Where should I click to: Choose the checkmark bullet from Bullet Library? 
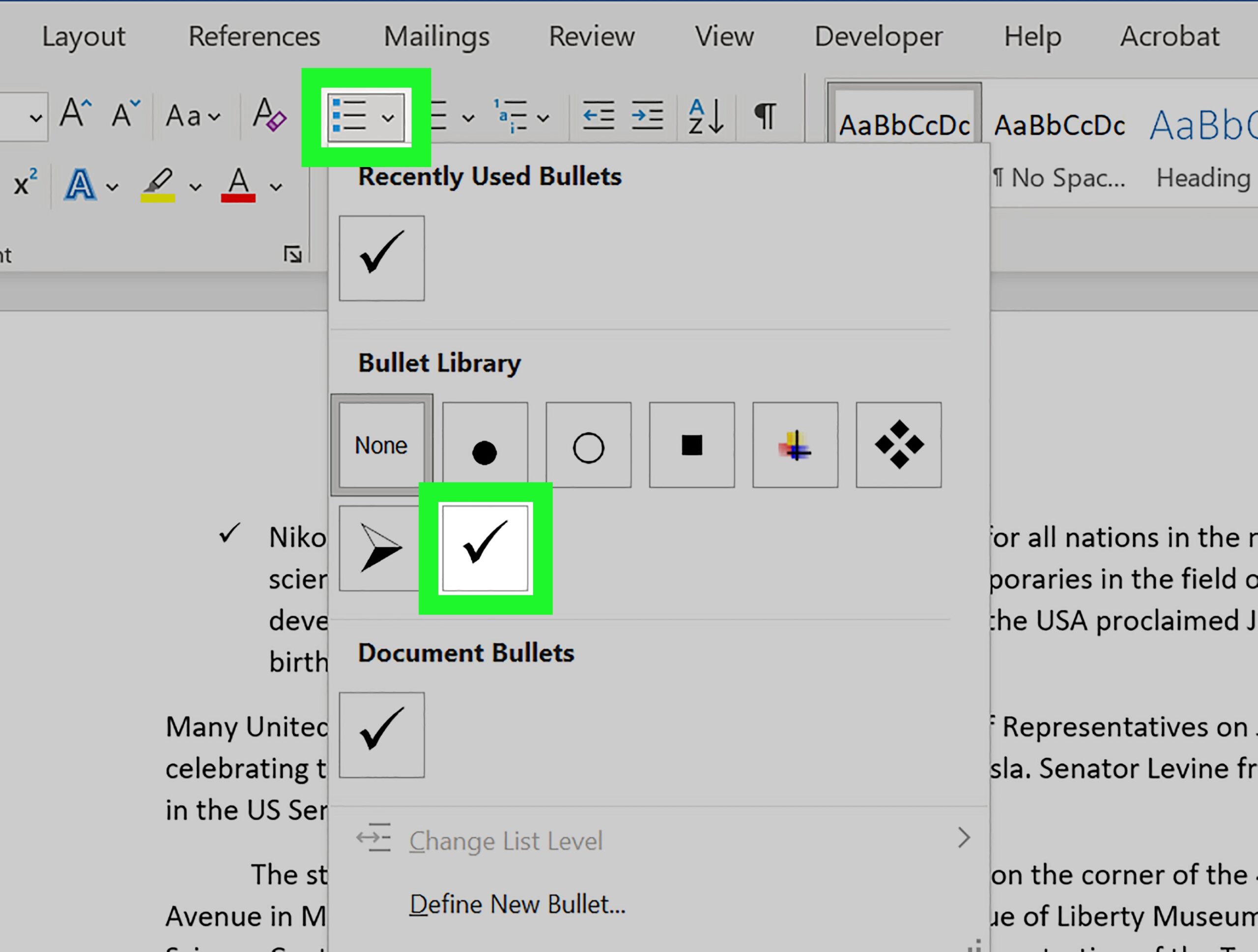485,547
